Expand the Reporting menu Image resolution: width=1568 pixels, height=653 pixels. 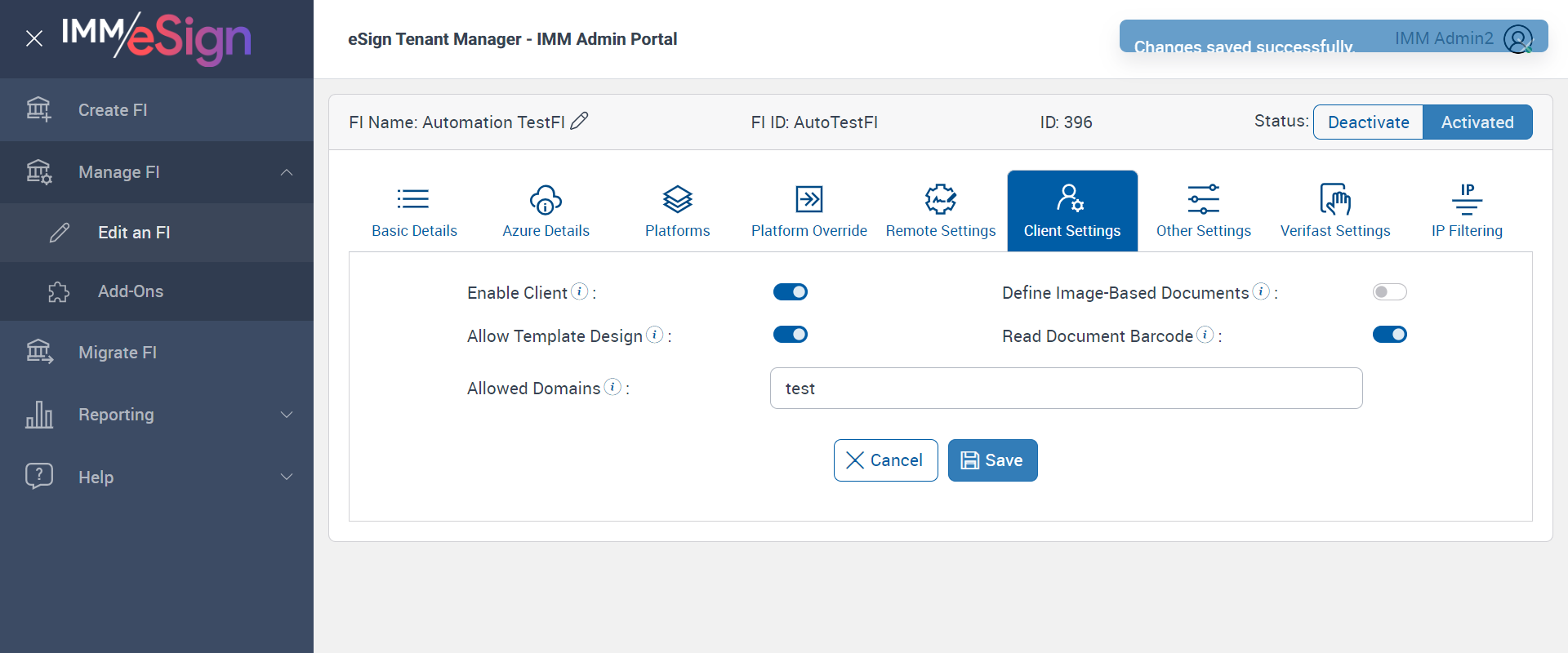pyautogui.click(x=287, y=415)
